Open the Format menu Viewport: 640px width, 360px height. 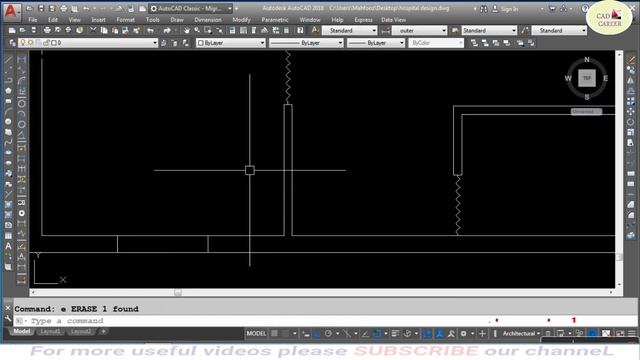click(125, 20)
